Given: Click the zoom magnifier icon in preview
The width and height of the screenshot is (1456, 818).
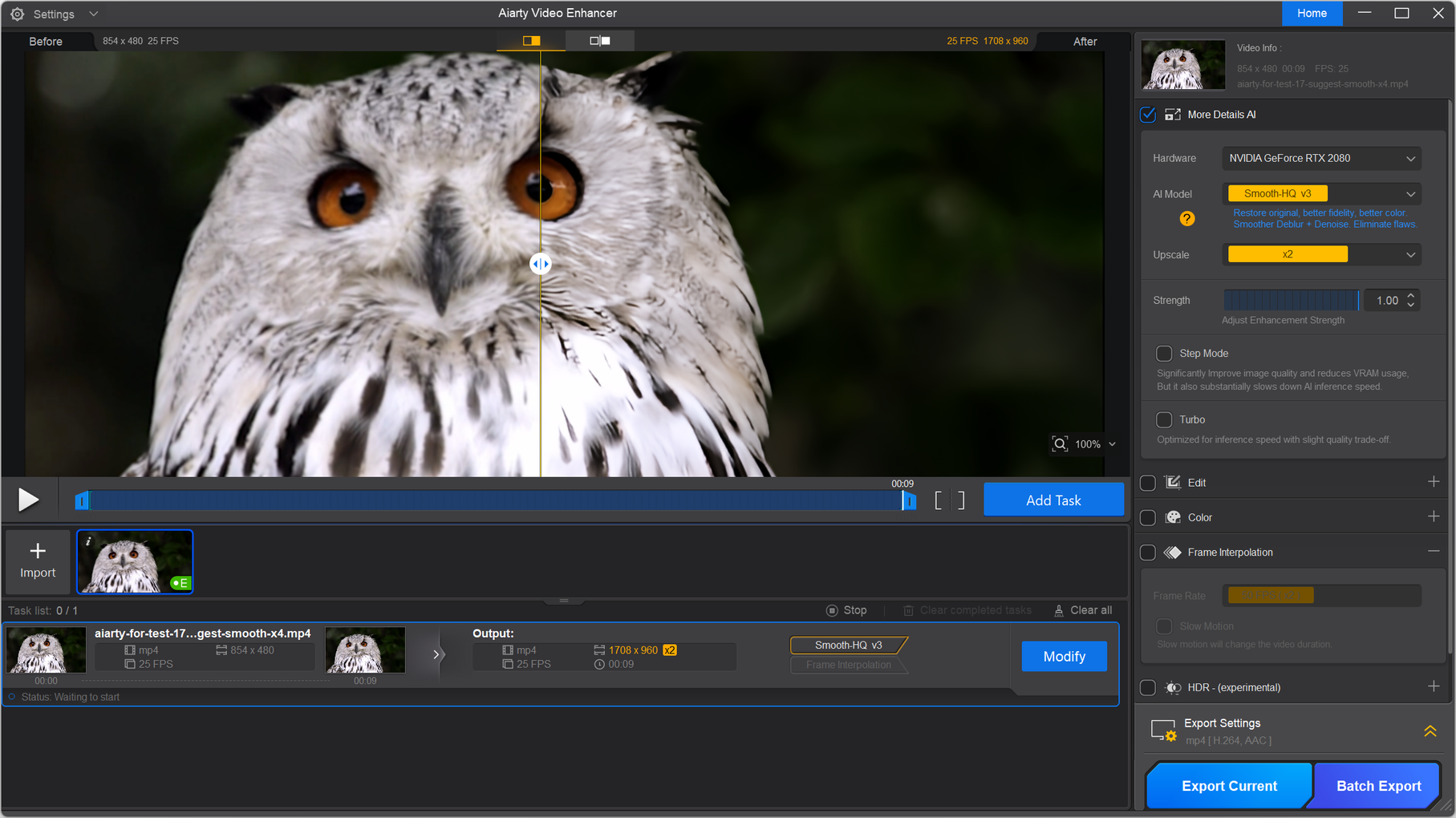Looking at the screenshot, I should click(1060, 444).
